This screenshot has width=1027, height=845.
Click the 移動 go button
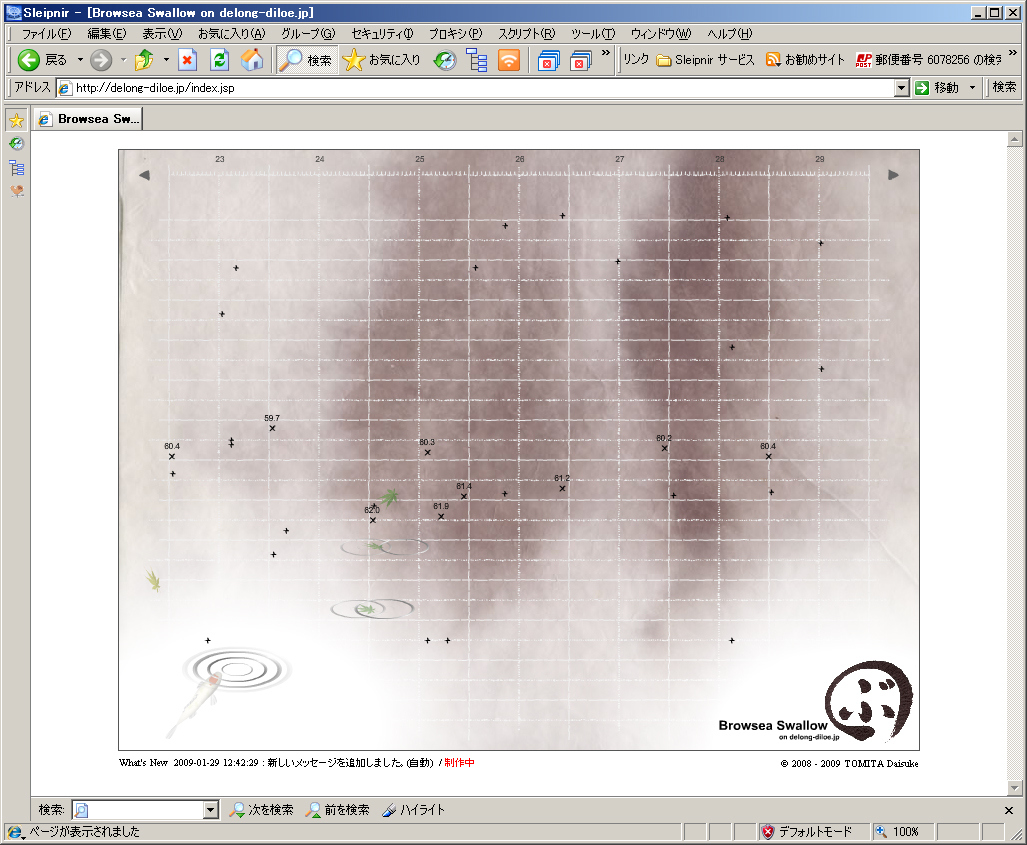point(937,88)
